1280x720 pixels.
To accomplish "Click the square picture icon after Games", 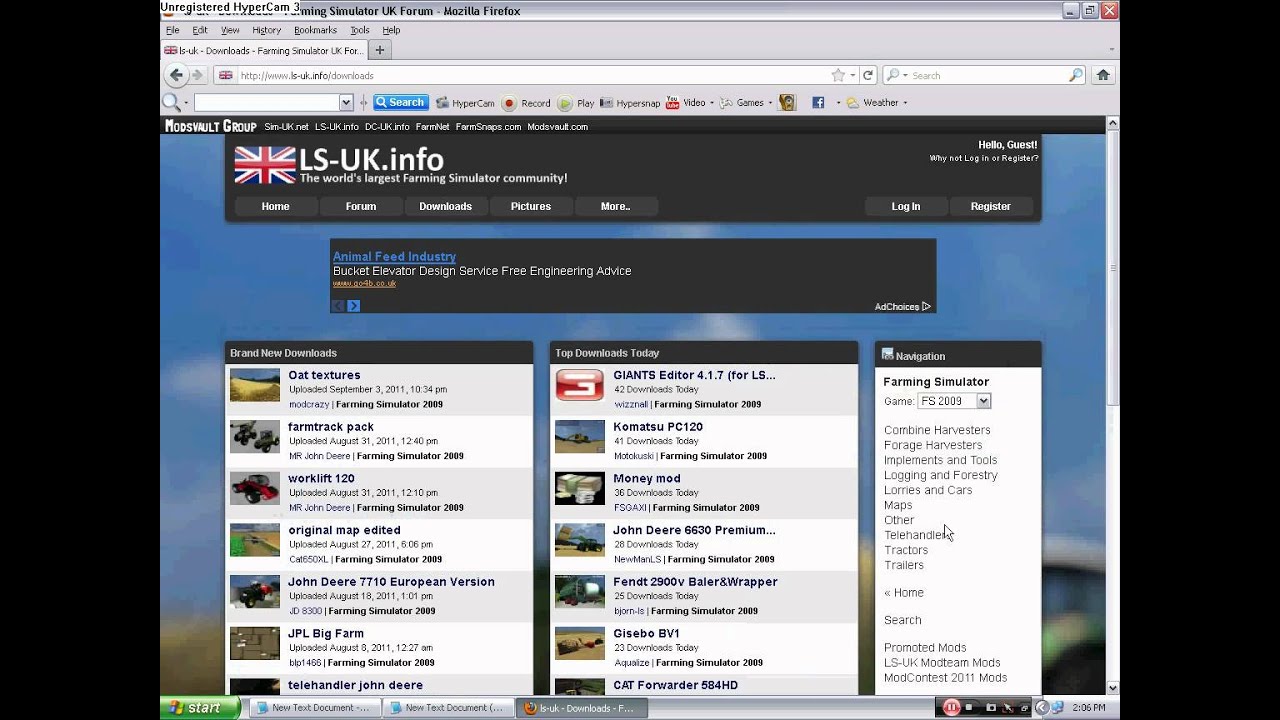I will [x=787, y=102].
